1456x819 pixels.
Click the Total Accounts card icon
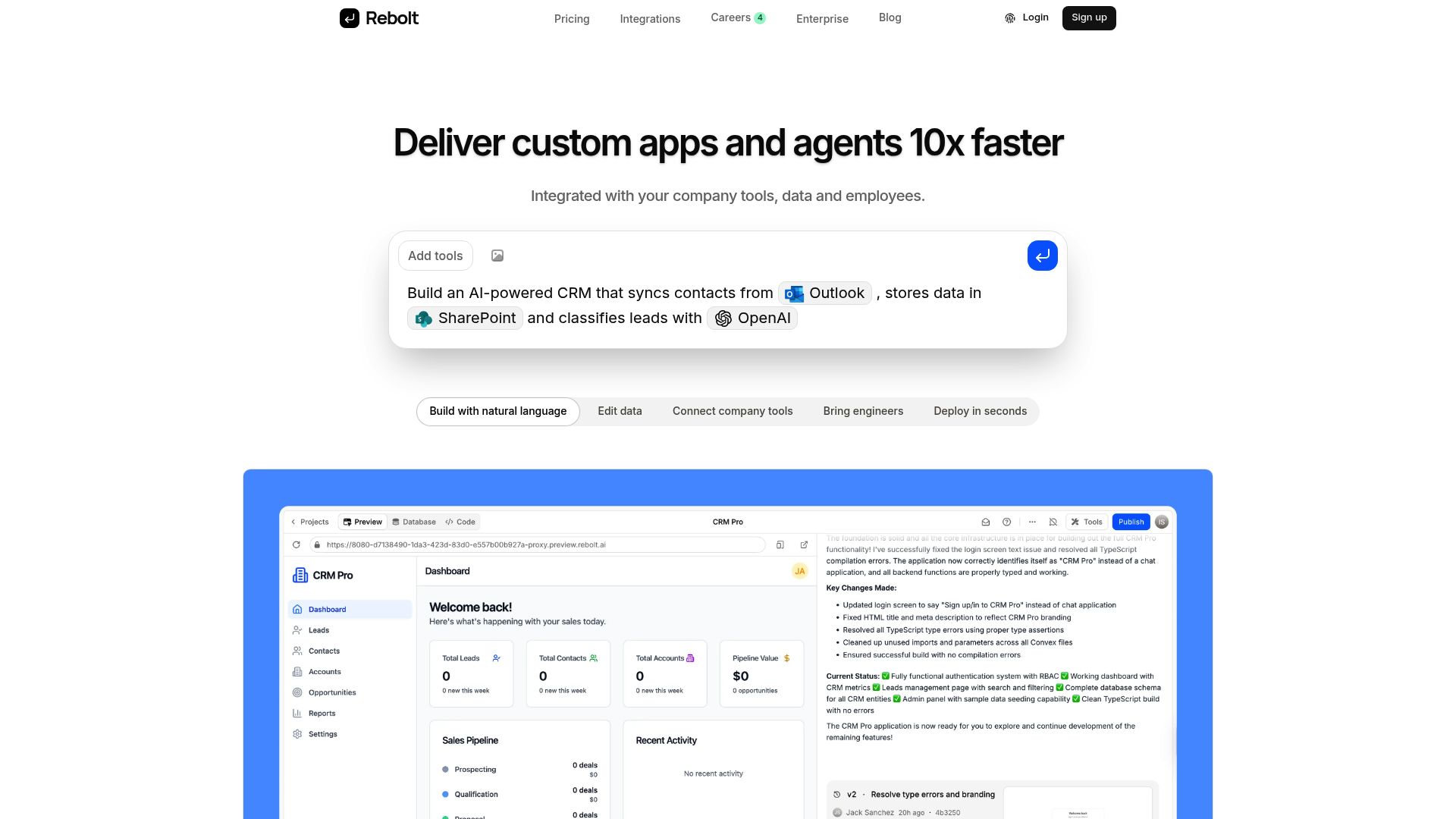690,658
